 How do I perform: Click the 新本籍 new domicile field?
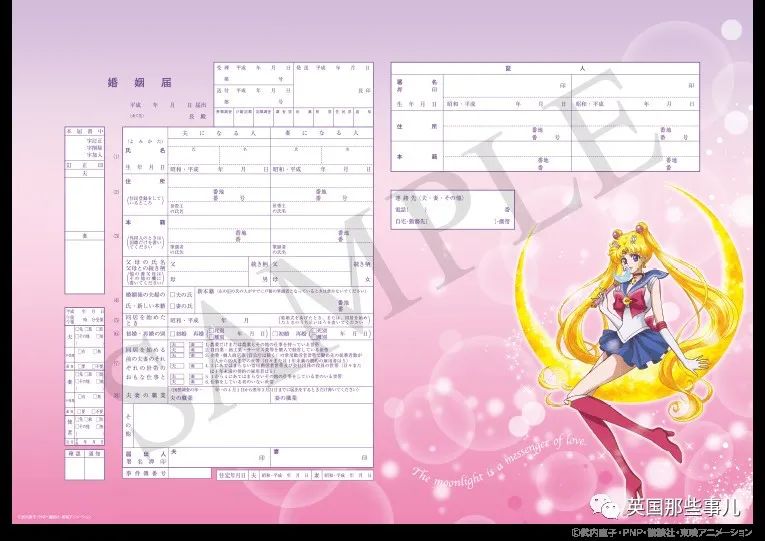284,300
